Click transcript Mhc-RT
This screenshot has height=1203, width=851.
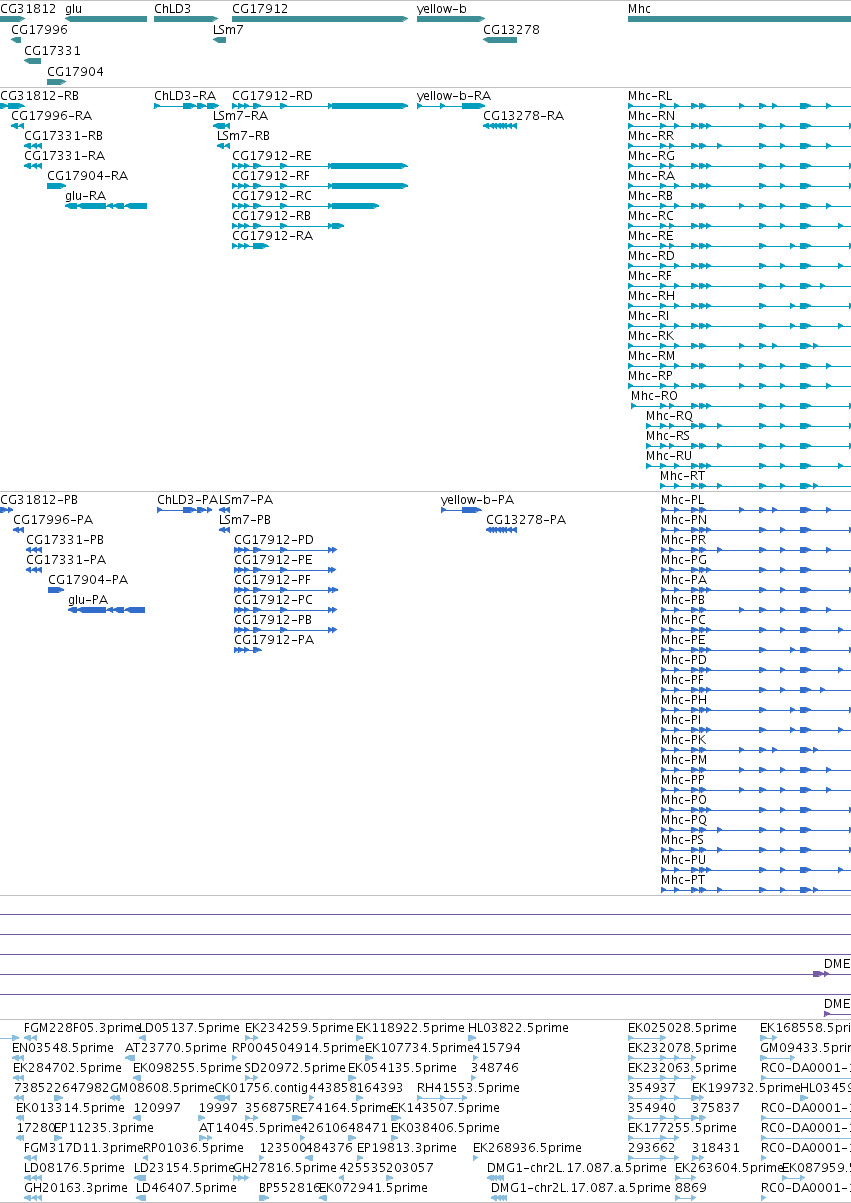(x=682, y=476)
